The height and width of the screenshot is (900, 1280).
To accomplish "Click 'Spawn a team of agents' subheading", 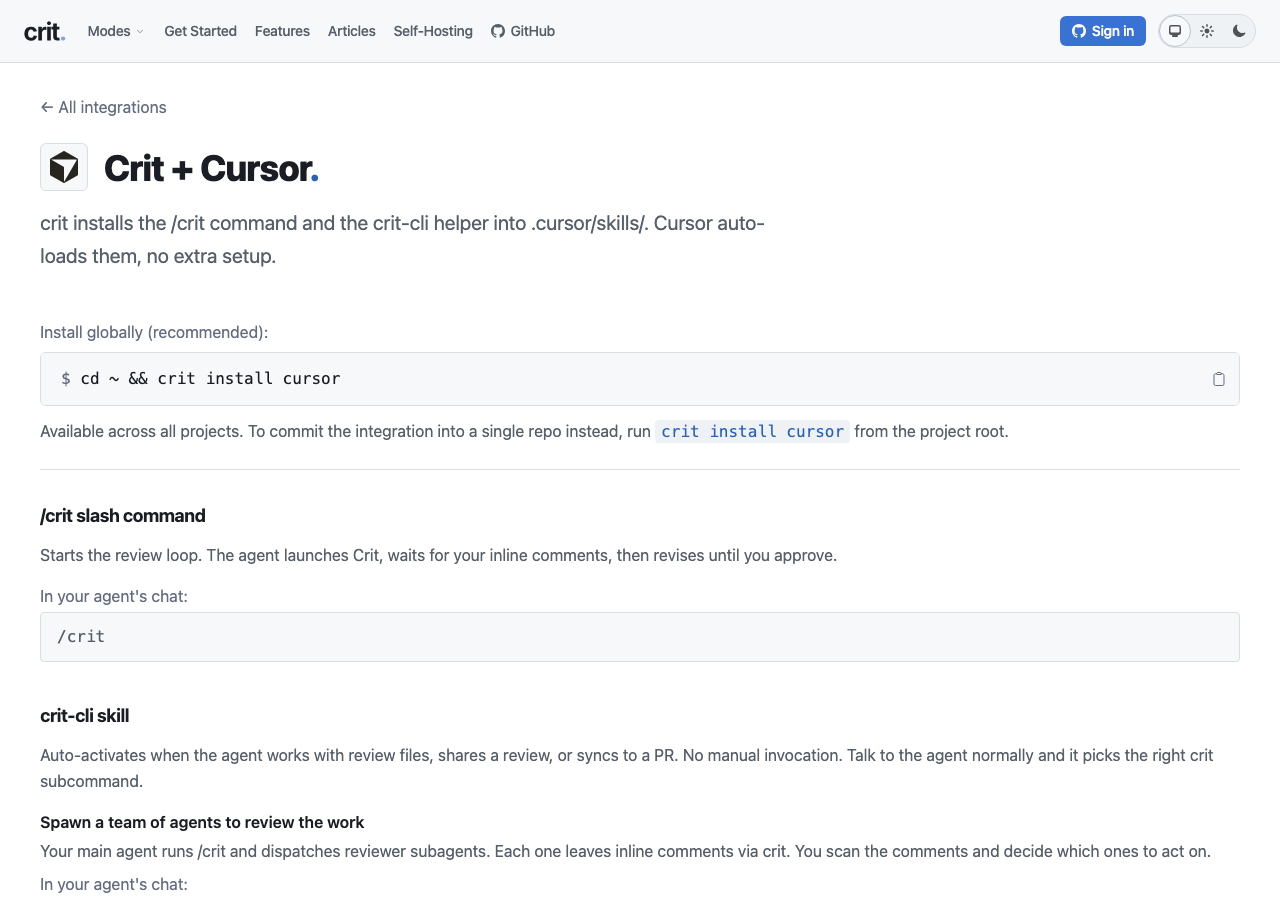I will tap(202, 823).
